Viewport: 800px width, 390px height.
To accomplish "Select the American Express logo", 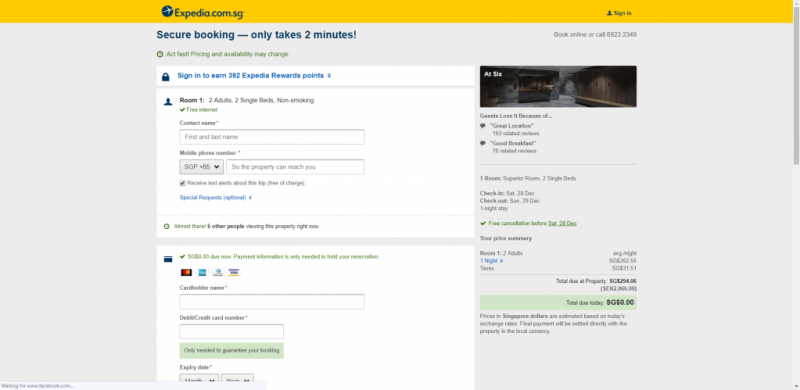I will point(202,273).
